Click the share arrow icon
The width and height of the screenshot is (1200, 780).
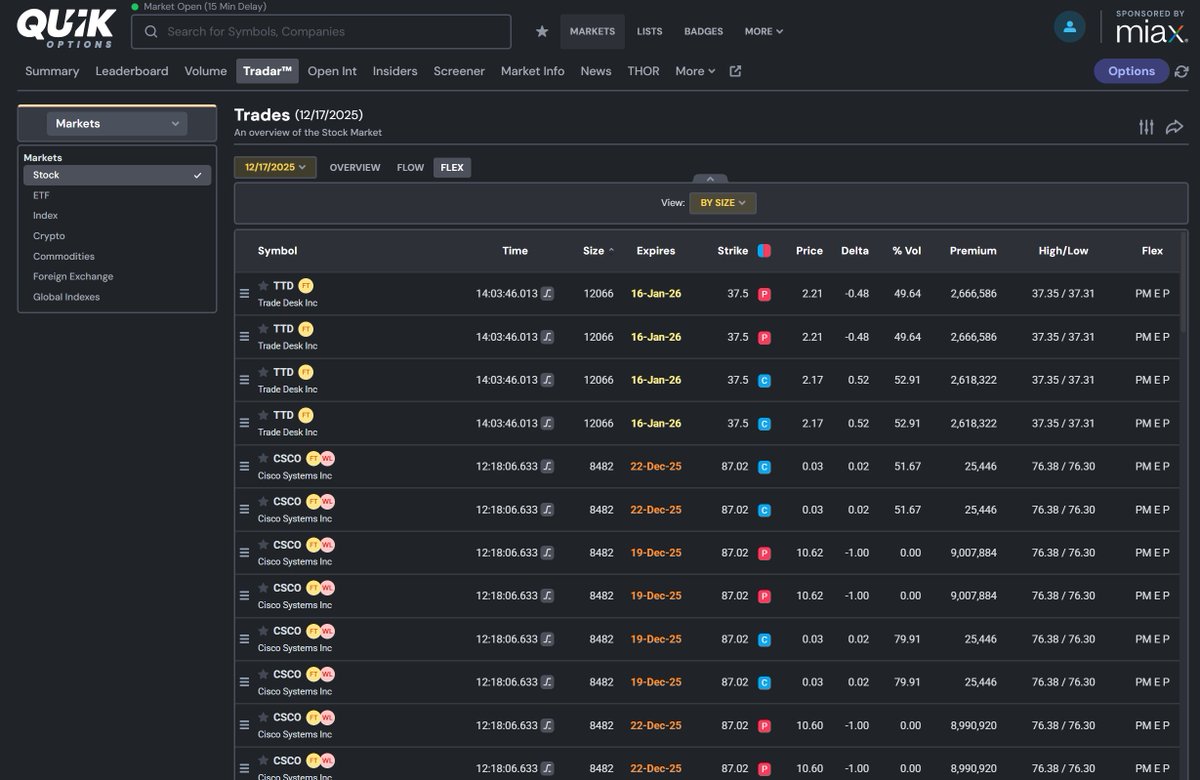(1174, 127)
